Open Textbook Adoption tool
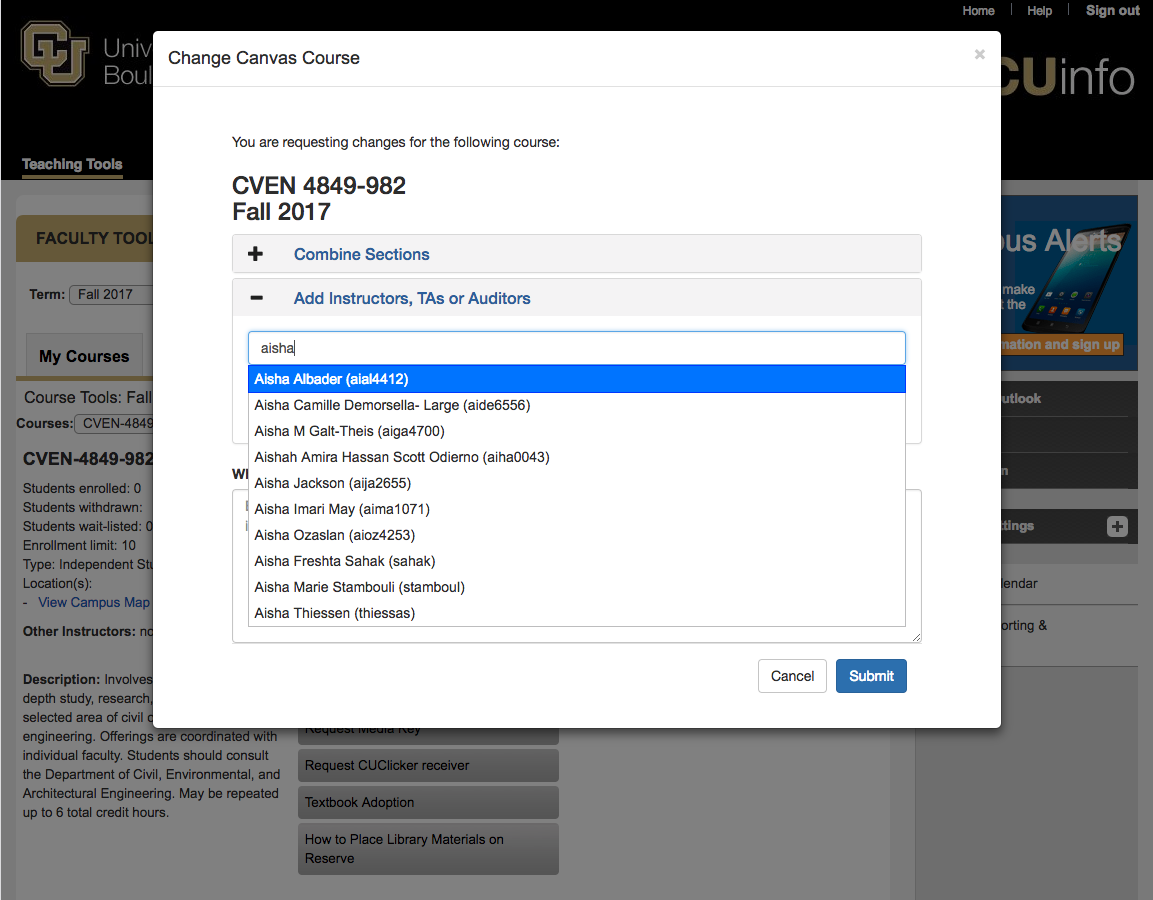Screen dimensions: 1153x900 pyautogui.click(x=428, y=802)
